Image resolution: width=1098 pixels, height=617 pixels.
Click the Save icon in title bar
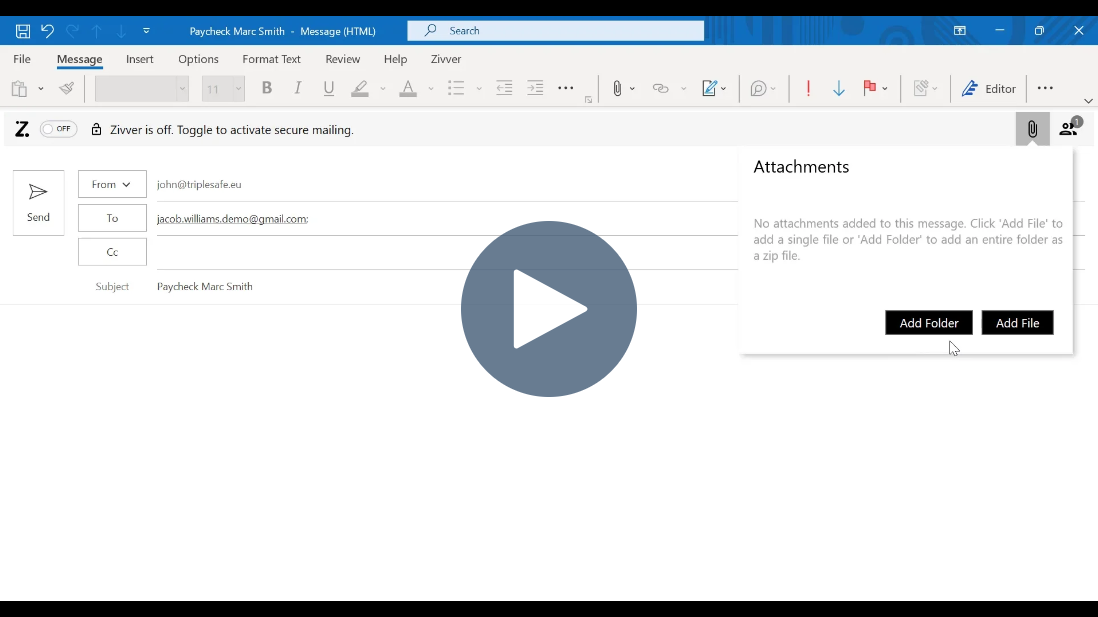tap(22, 31)
